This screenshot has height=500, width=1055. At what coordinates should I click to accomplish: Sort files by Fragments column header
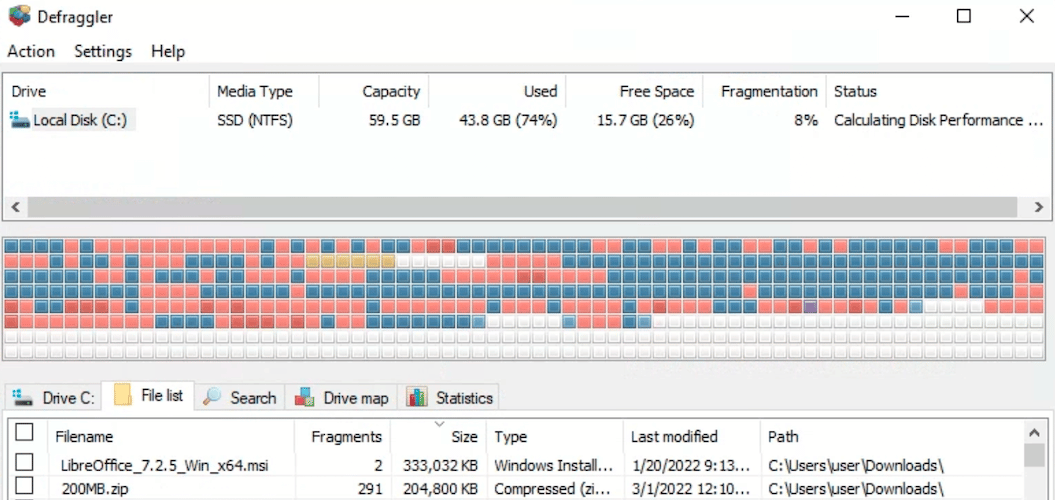tap(346, 437)
